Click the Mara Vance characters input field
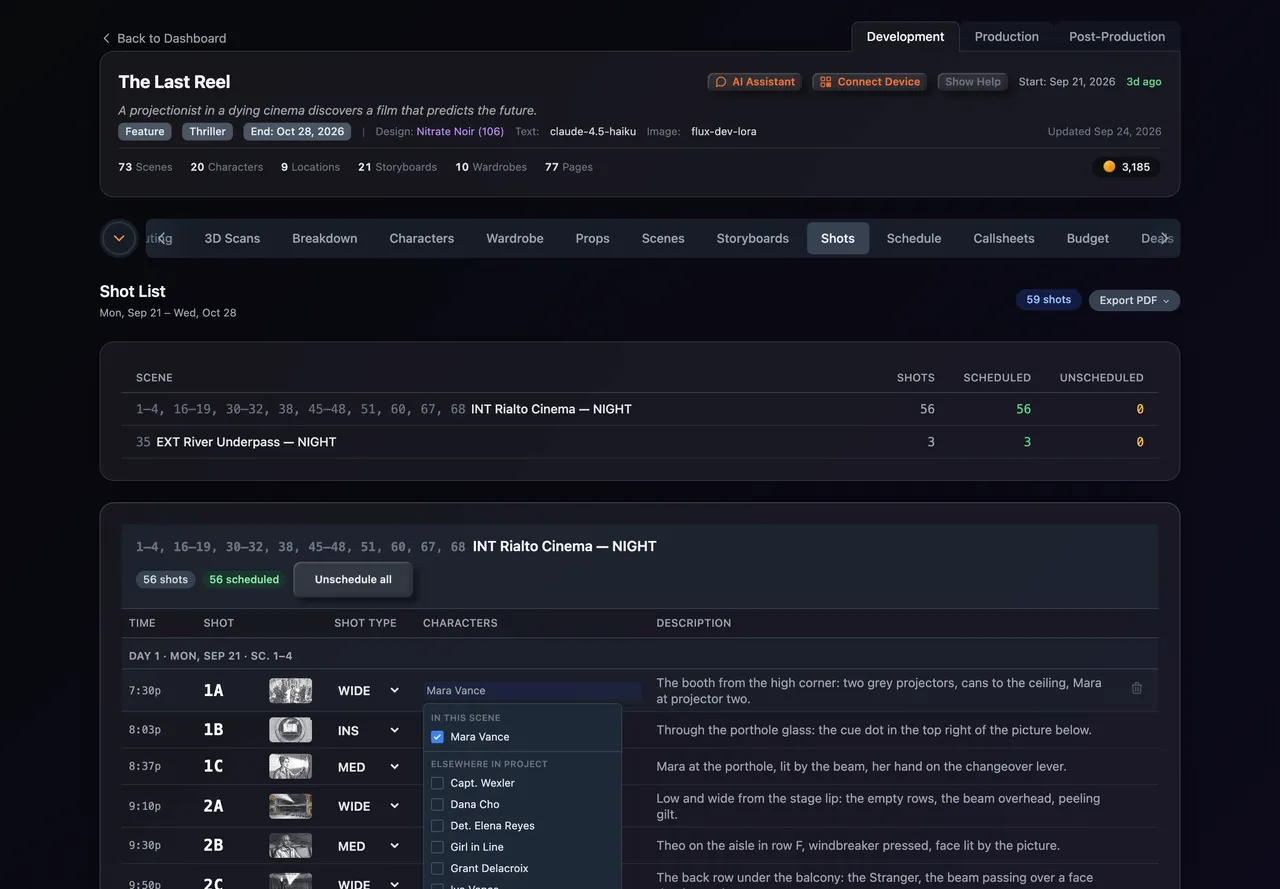1280x889 pixels. click(532, 690)
